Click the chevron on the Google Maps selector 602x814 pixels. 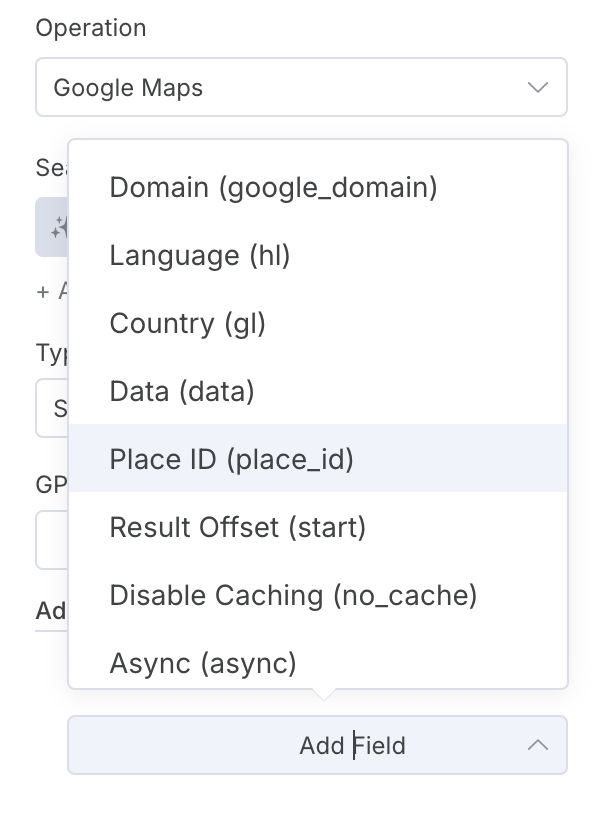coord(538,87)
